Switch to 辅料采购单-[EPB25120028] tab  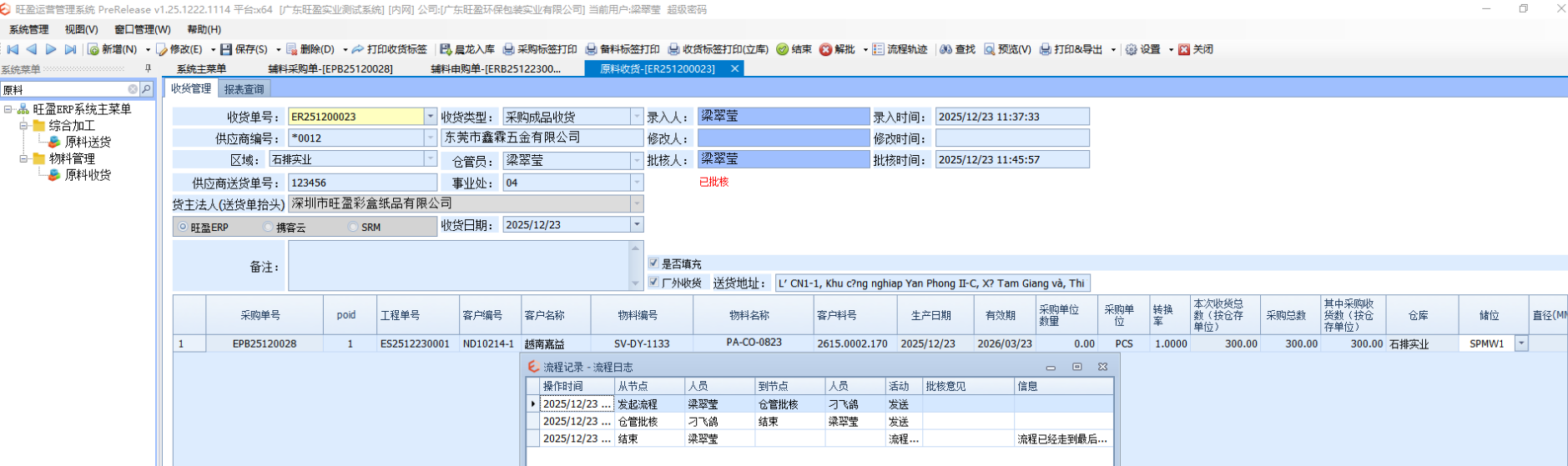click(x=330, y=68)
